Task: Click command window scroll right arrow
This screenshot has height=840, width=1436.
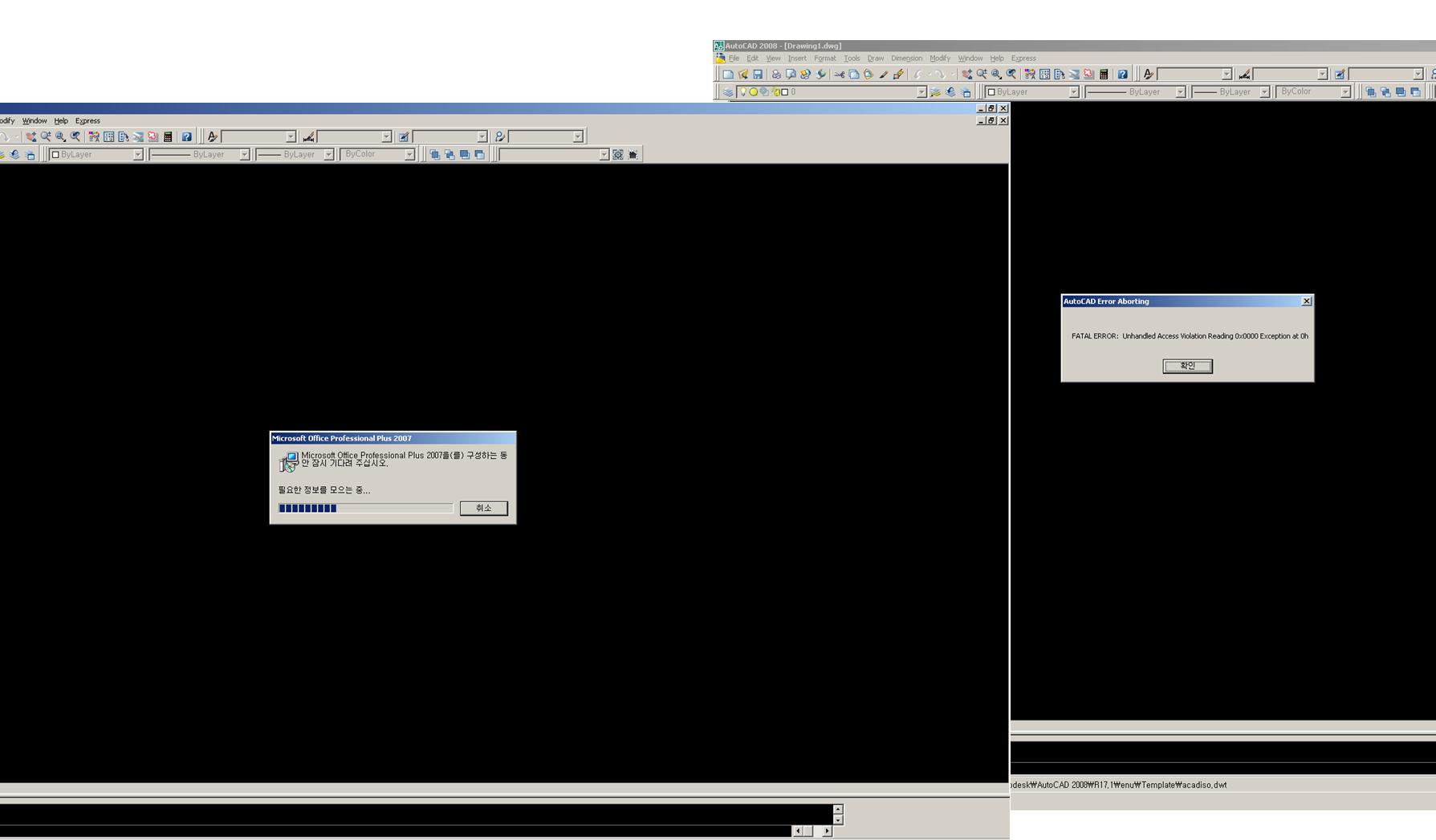Action: click(827, 831)
